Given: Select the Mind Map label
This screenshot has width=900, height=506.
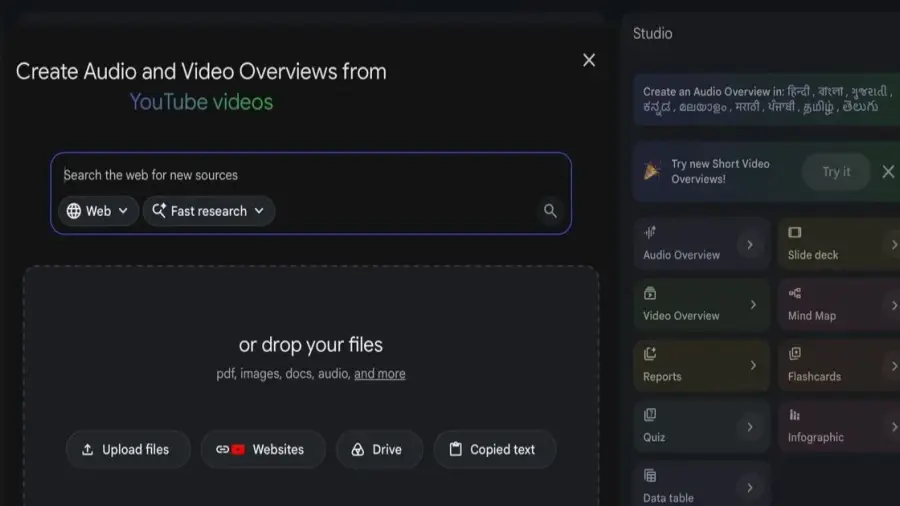Looking at the screenshot, I should pos(812,316).
